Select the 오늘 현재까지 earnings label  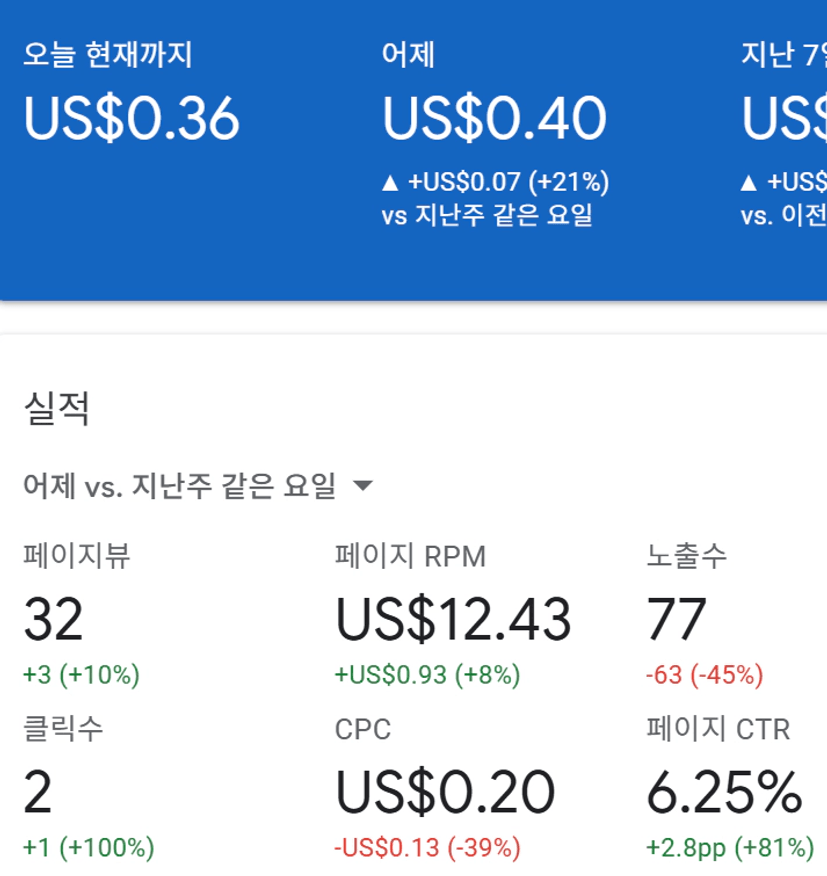pyautogui.click(x=106, y=54)
